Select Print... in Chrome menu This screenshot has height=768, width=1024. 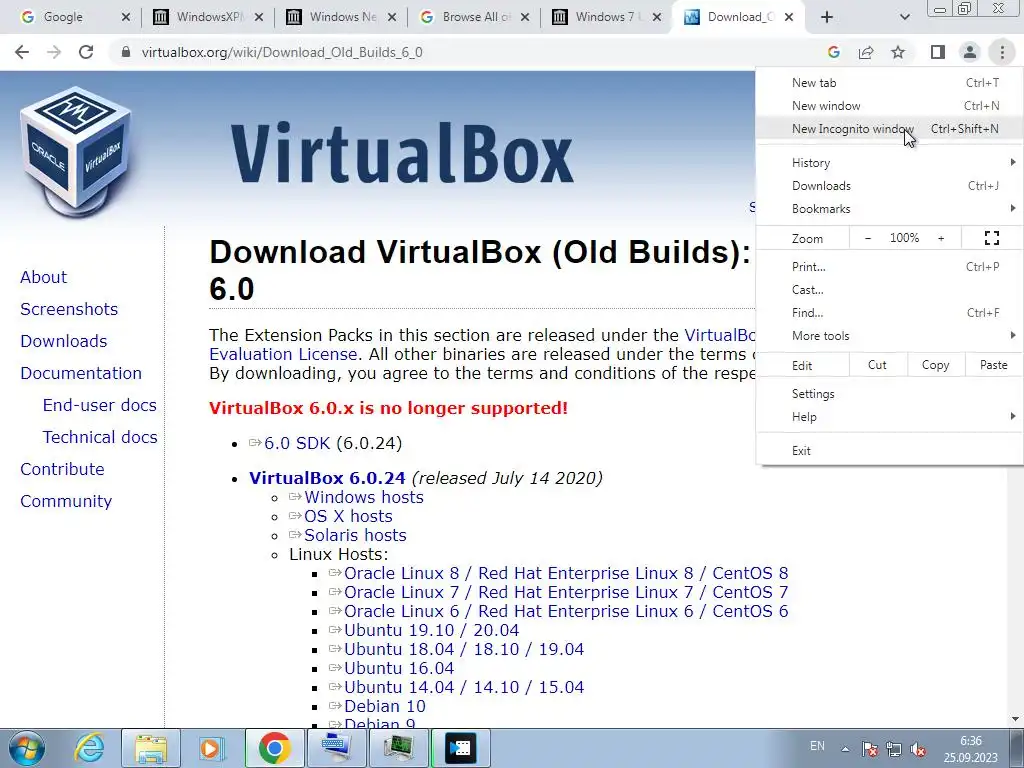[x=889, y=266]
